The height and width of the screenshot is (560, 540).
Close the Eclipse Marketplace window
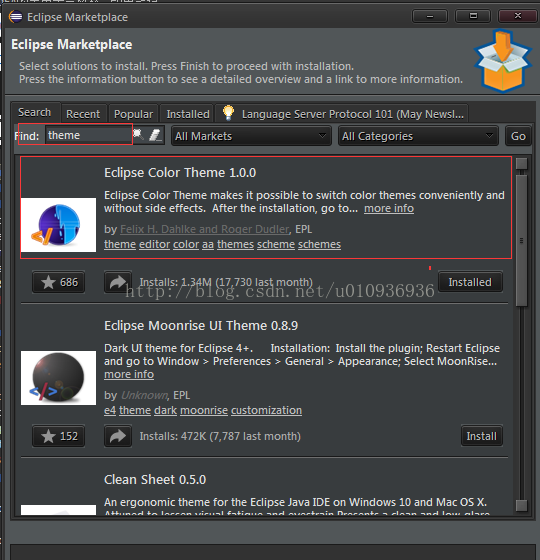tap(517, 16)
